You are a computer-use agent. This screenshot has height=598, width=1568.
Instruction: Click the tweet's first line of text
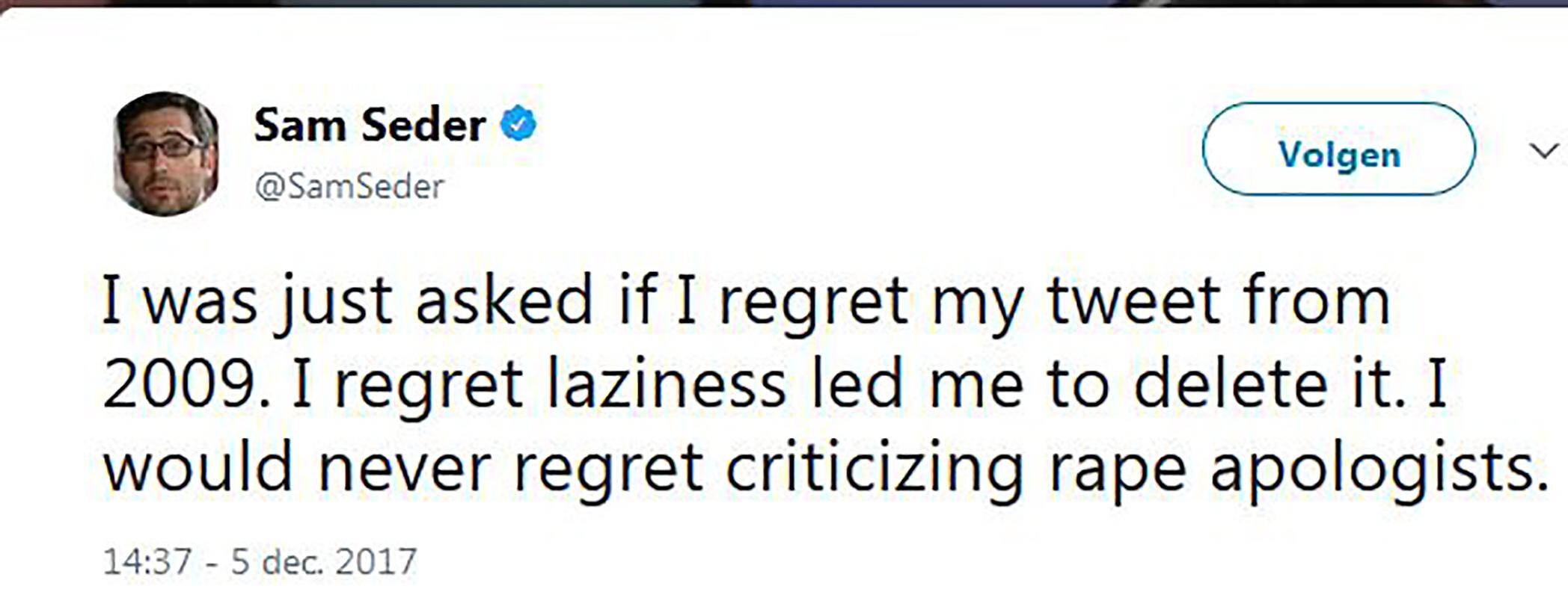pyautogui.click(x=746, y=302)
